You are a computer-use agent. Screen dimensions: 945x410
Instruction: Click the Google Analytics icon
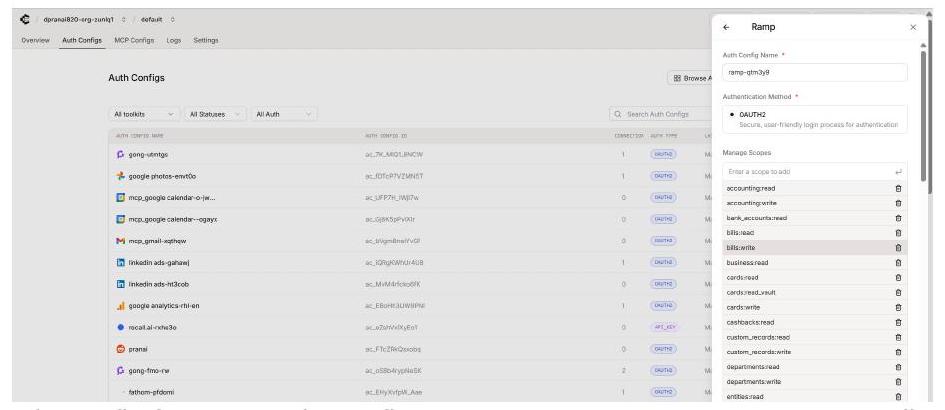click(x=121, y=306)
